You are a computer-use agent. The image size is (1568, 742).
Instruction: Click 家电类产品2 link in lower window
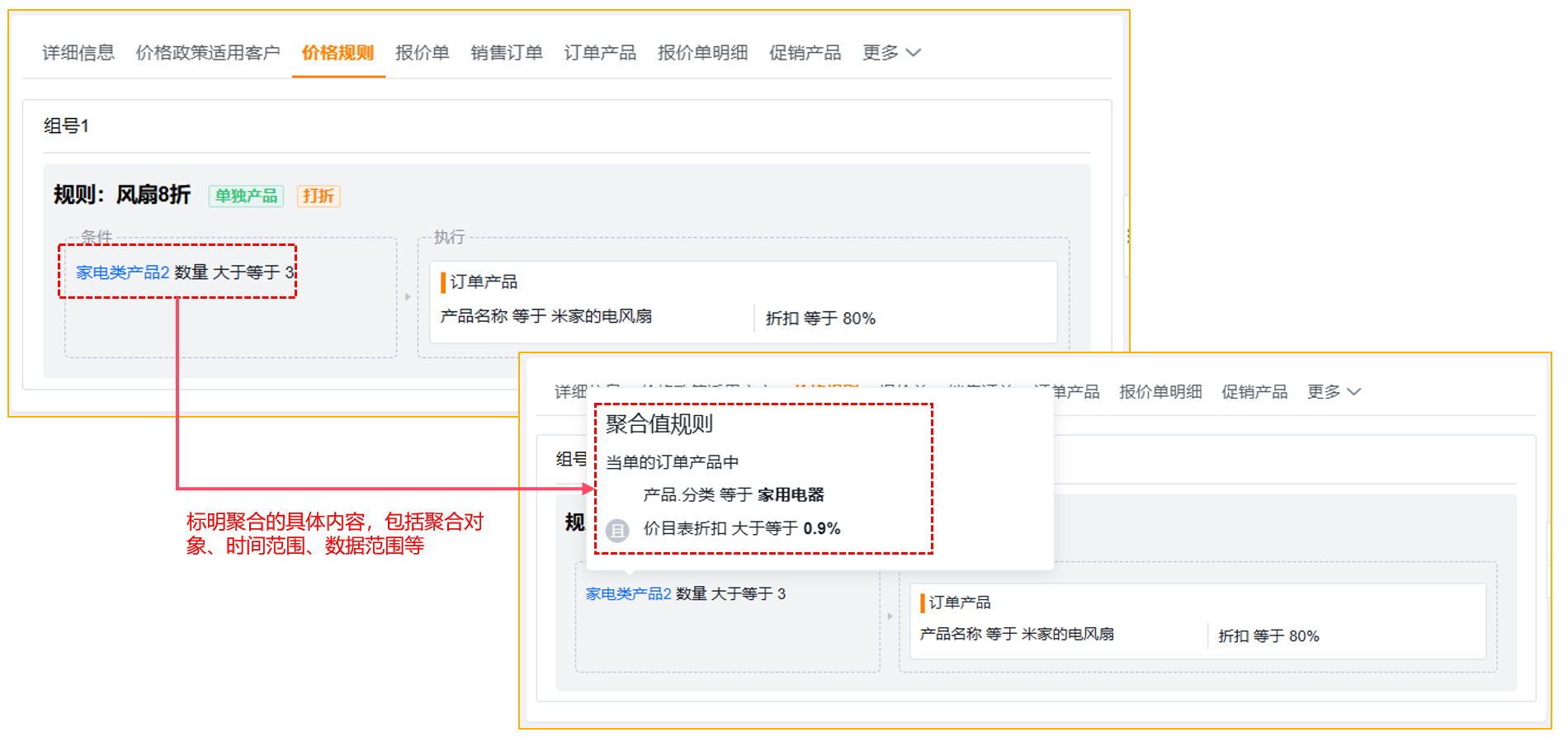pyautogui.click(x=628, y=593)
